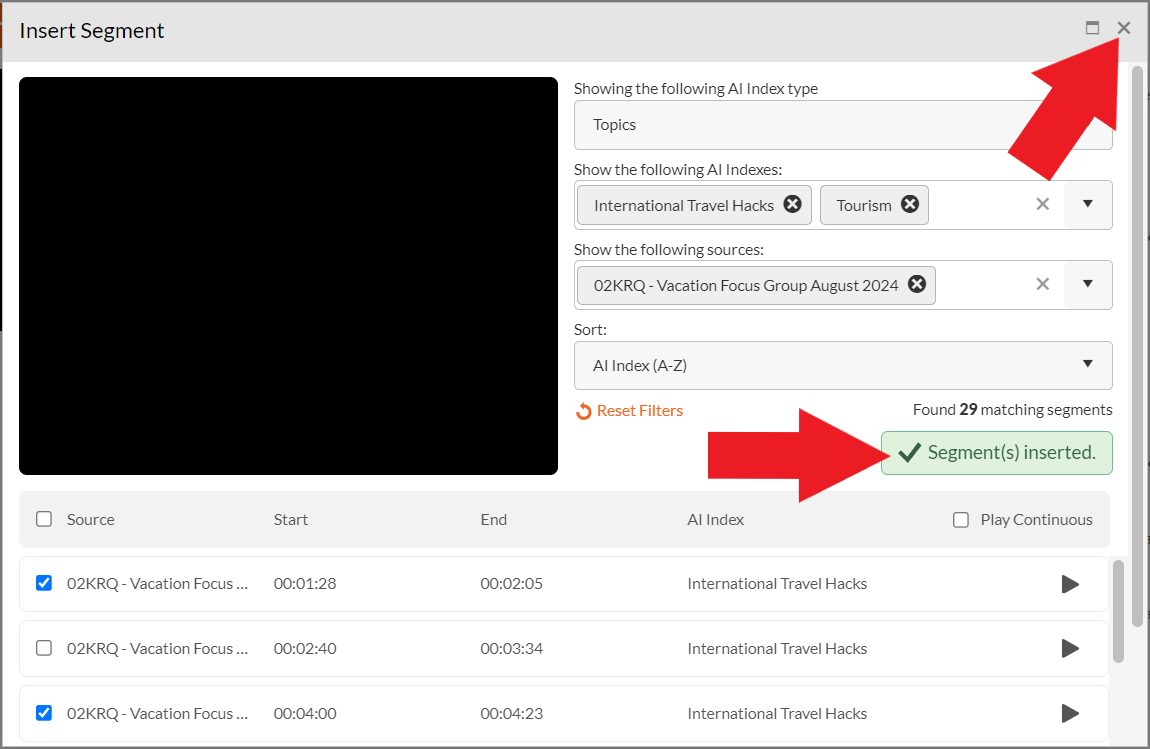Click AI Index text in the 00:01:28 row
Image resolution: width=1150 pixels, height=749 pixels.
click(777, 584)
